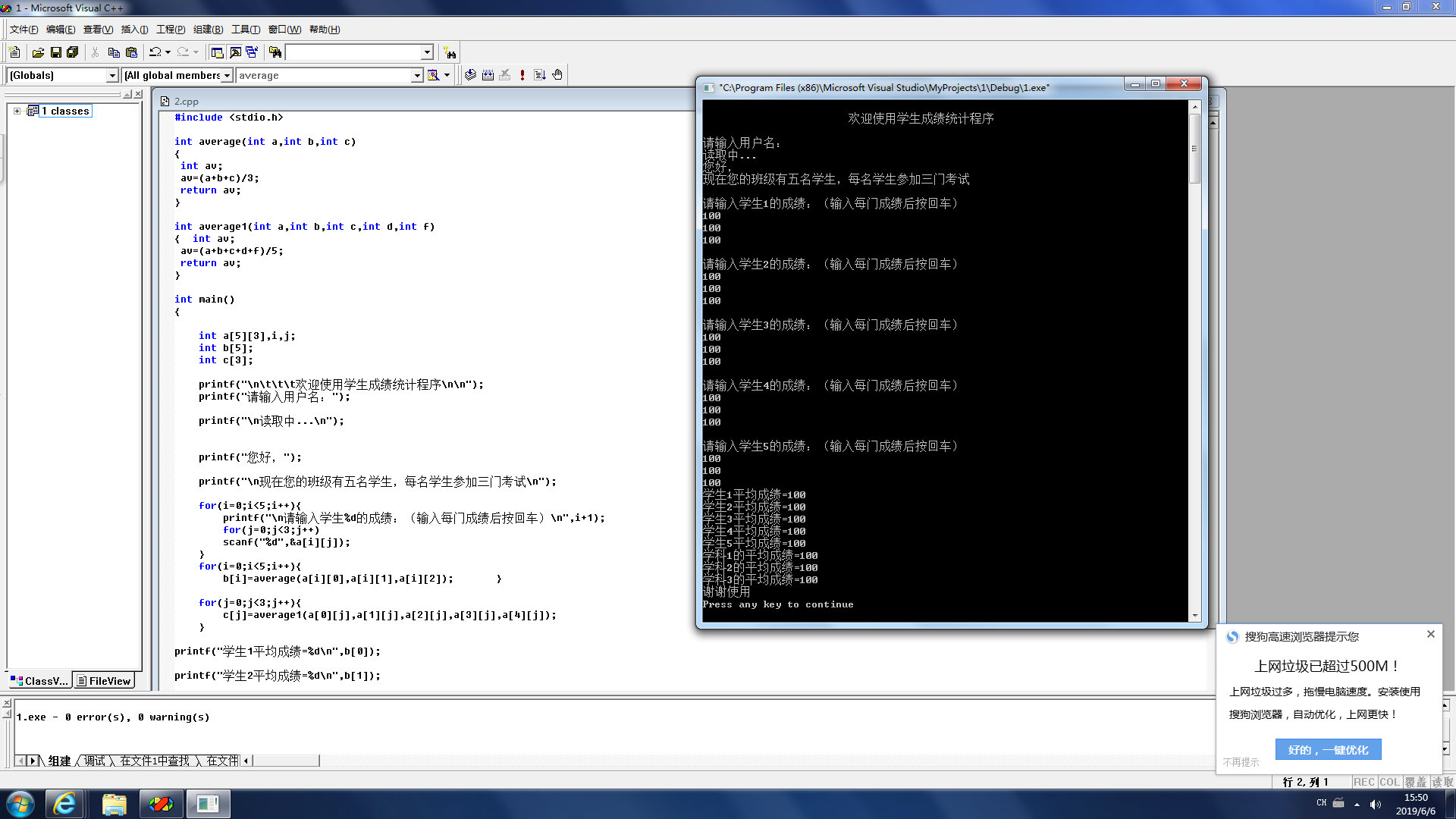Viewport: 1456px width, 819px height.
Task: Open the All global members dropdown
Action: point(227,75)
